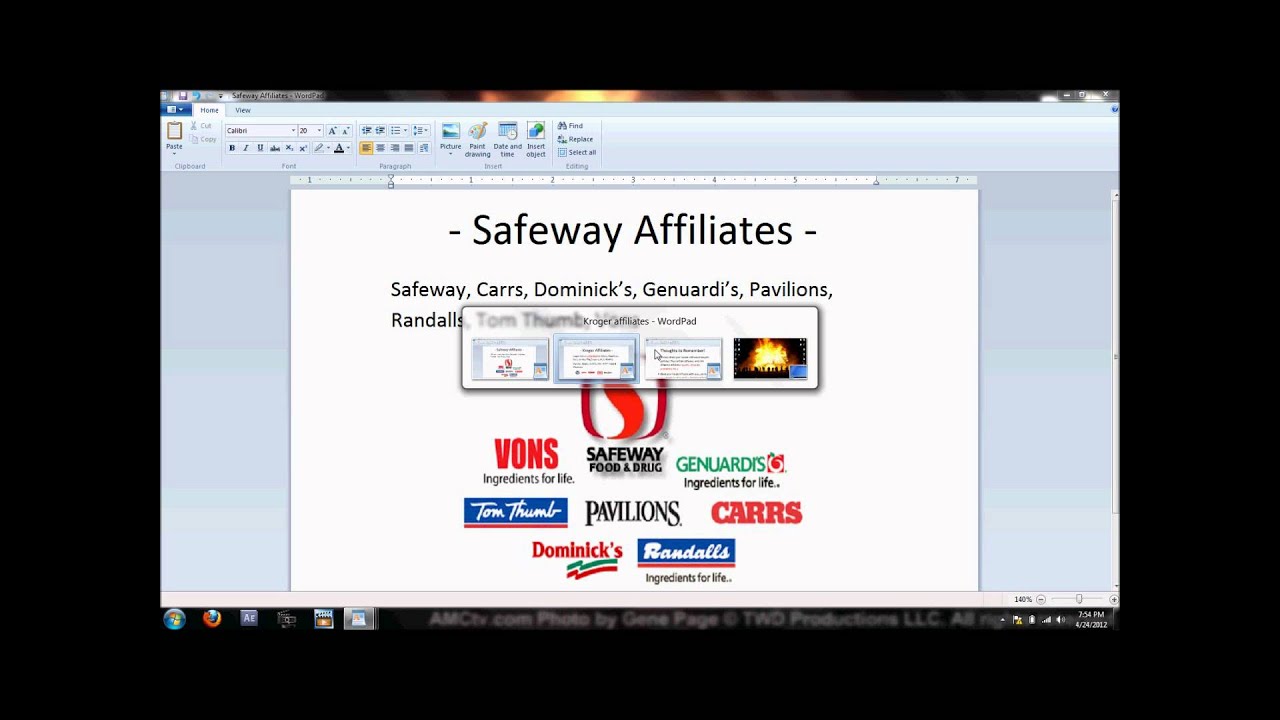The width and height of the screenshot is (1280, 720).
Task: Toggle bold formatting
Action: tap(232, 148)
